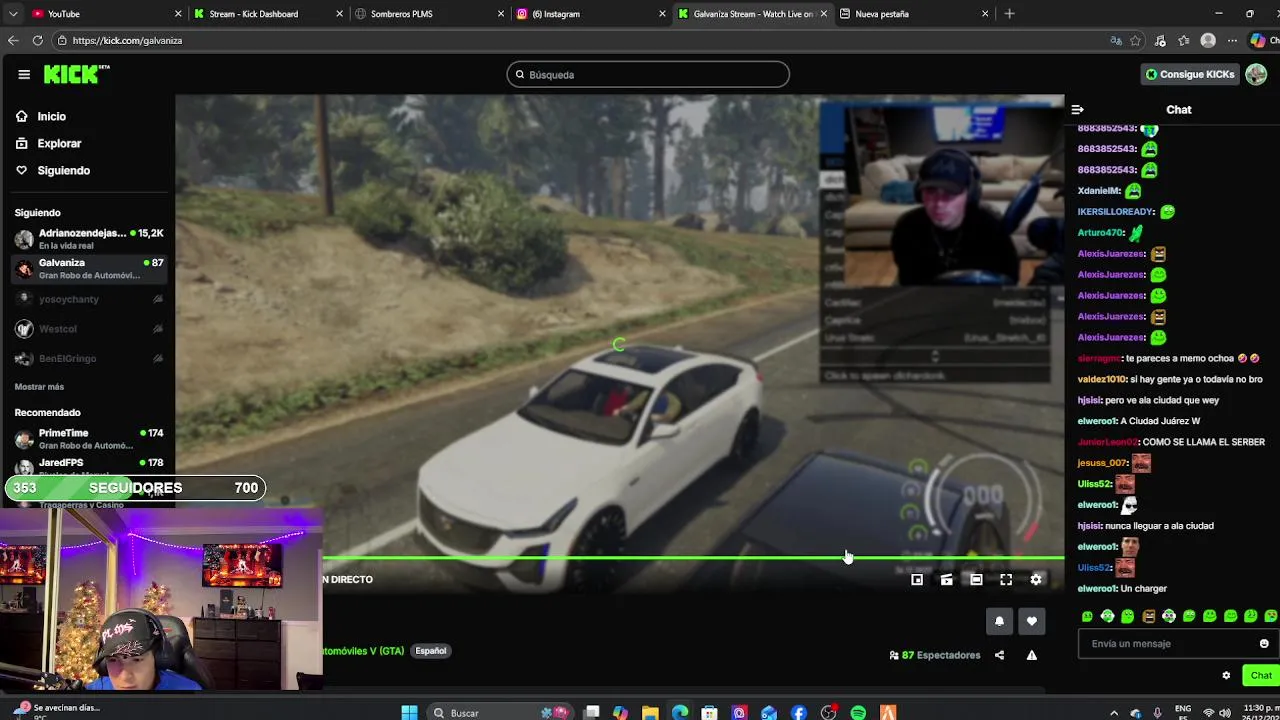Viewport: 1280px width, 720px height.
Task: Send message with the green Chat button
Action: [x=1261, y=676]
